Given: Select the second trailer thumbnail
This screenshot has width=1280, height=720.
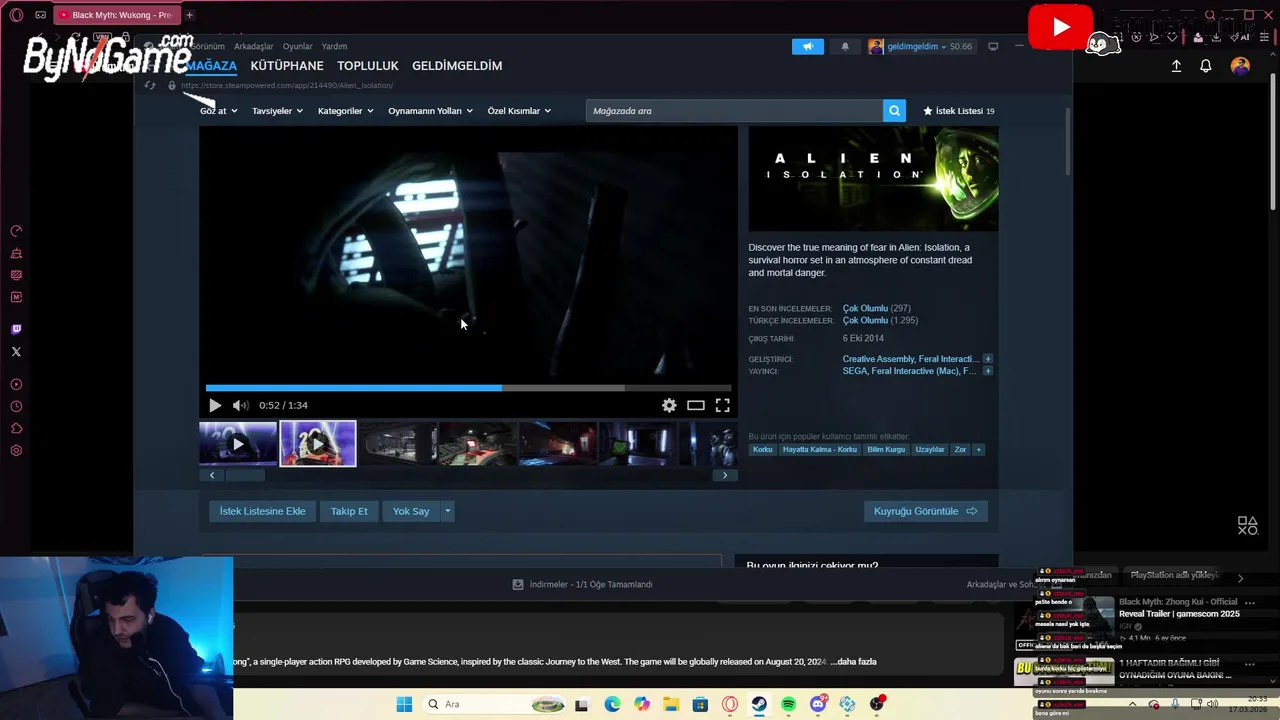Looking at the screenshot, I should pyautogui.click(x=318, y=444).
